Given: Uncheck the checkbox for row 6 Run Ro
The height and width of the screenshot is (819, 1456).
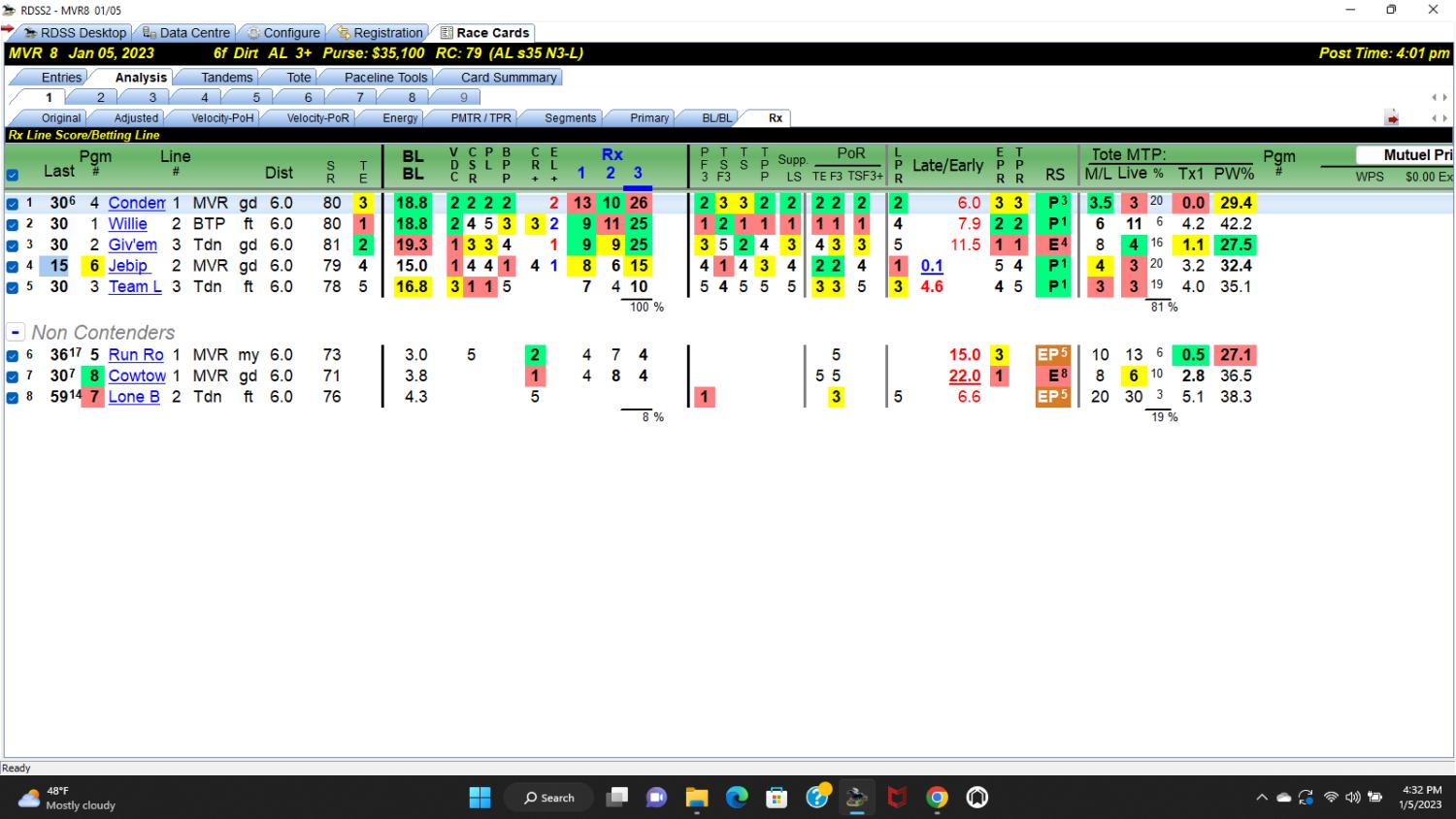Looking at the screenshot, I should [x=12, y=356].
